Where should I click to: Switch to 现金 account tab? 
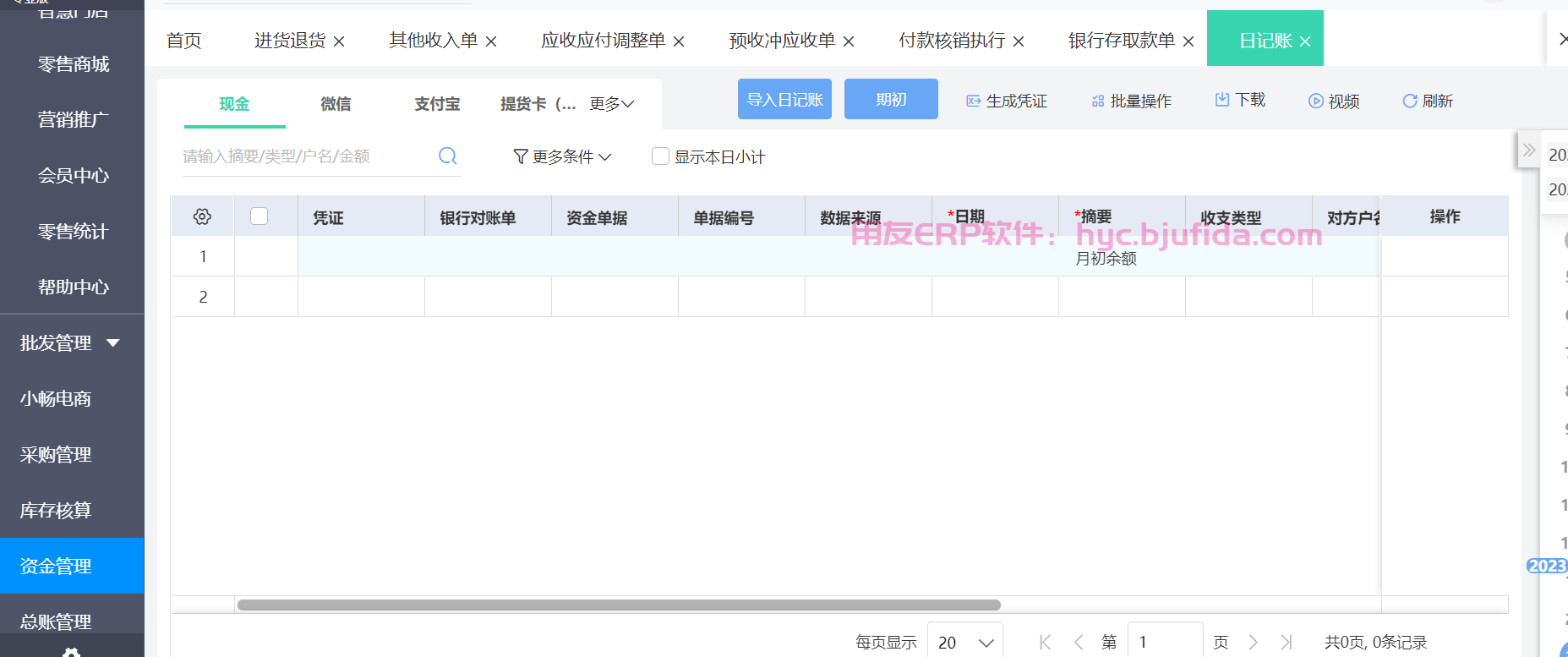[235, 103]
